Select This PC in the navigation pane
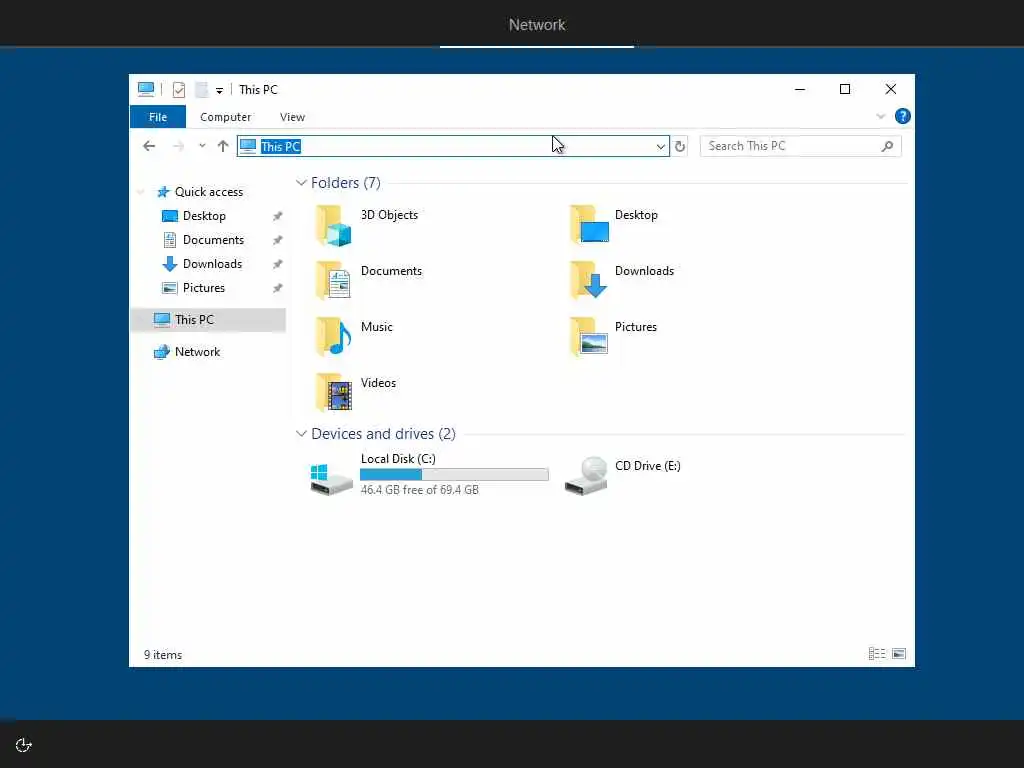The height and width of the screenshot is (768, 1024). pos(208,320)
